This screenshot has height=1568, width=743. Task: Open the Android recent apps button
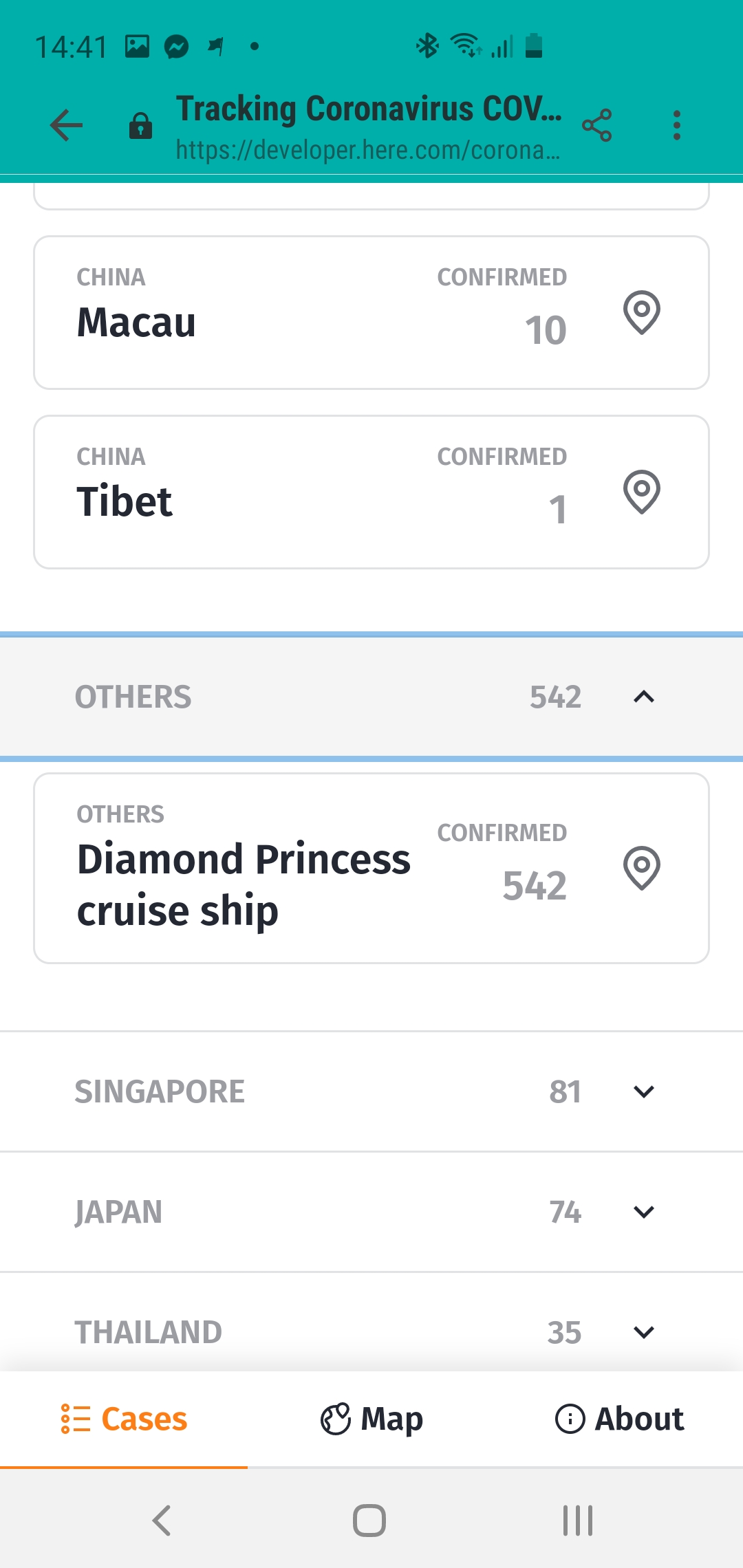click(577, 1520)
